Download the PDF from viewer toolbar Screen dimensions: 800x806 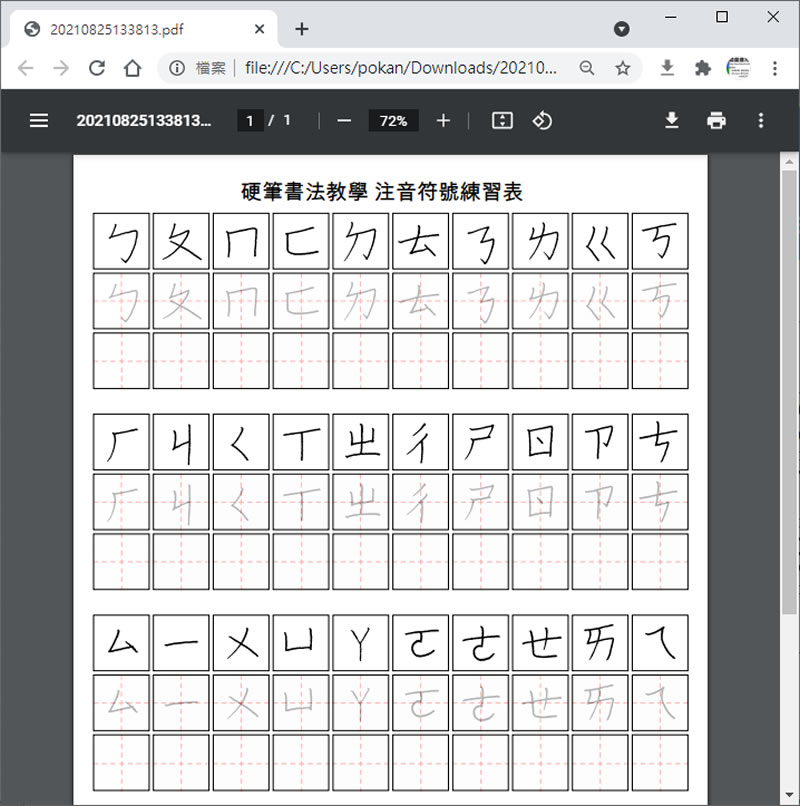[x=671, y=121]
